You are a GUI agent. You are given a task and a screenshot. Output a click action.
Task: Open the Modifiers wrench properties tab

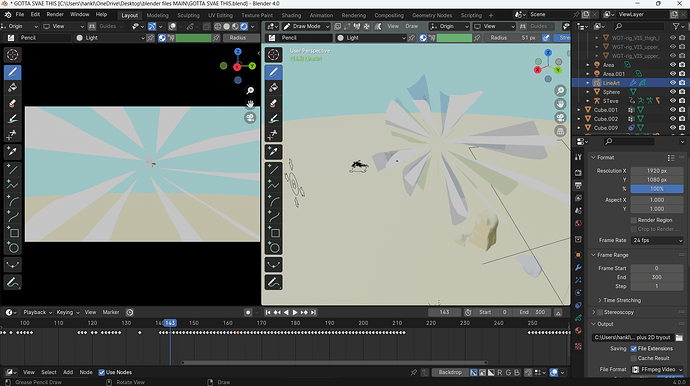[x=578, y=268]
